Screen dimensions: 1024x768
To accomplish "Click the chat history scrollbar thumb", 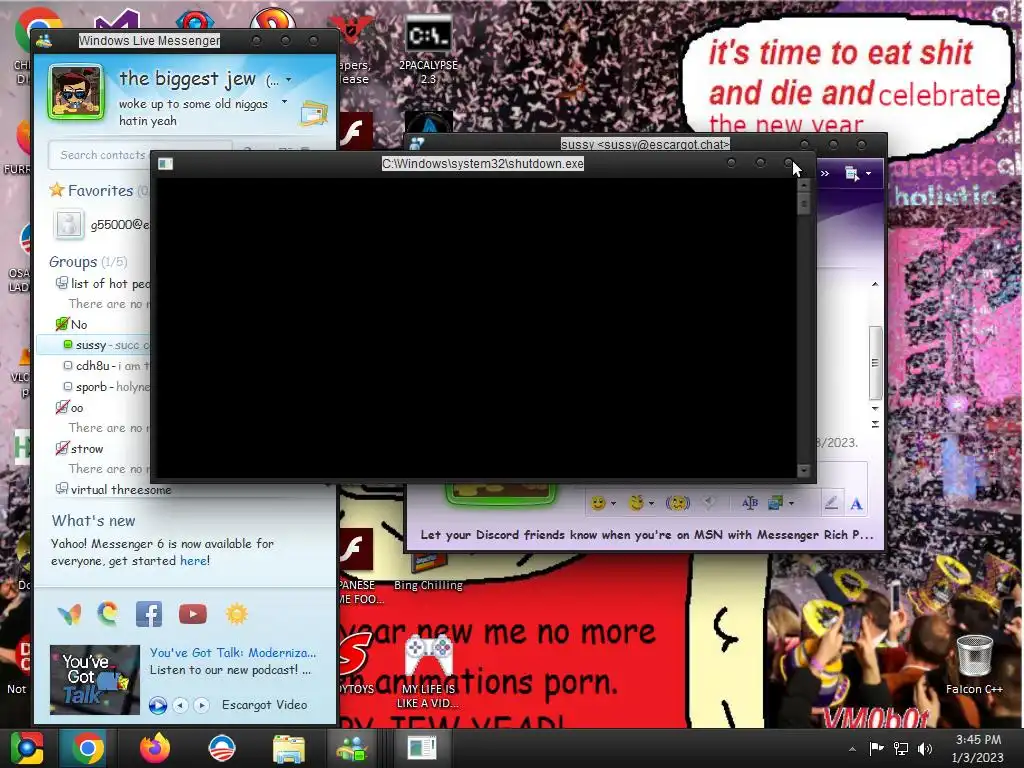I will (875, 362).
